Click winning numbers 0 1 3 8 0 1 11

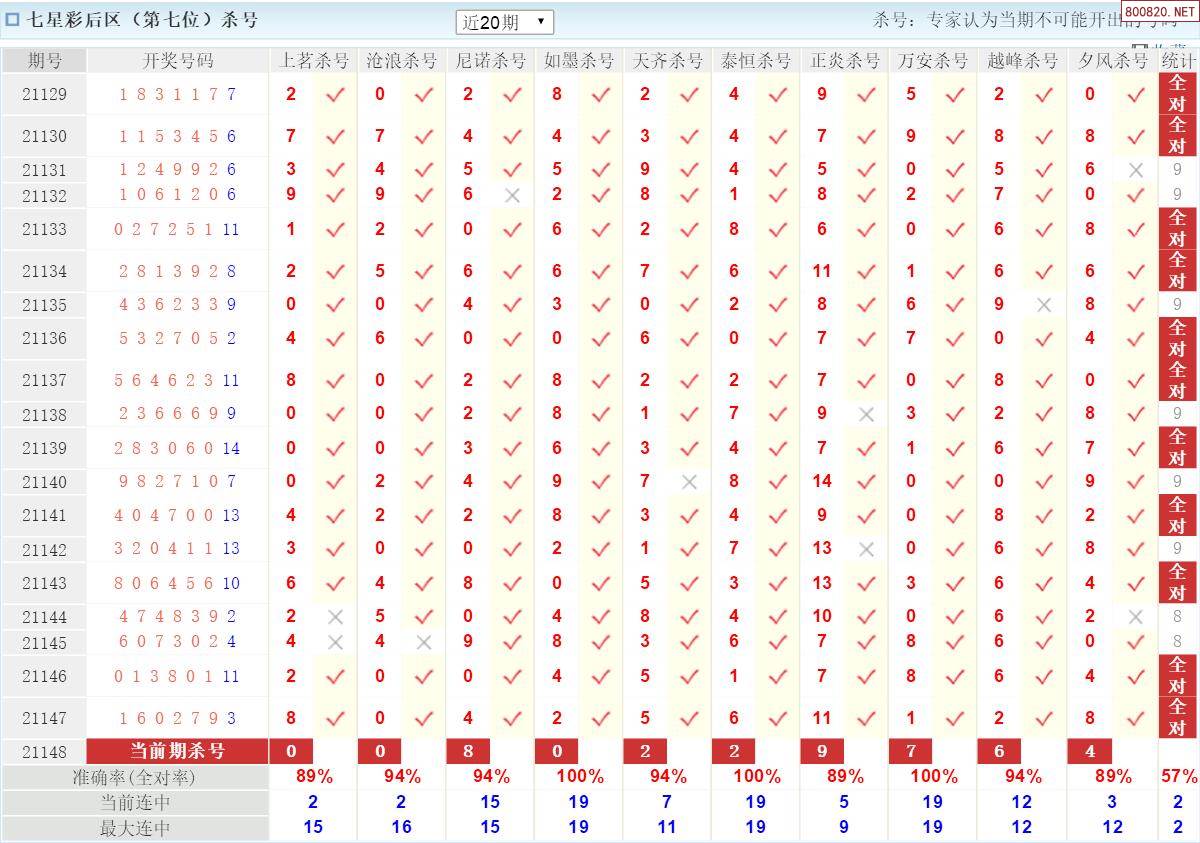pos(178,677)
